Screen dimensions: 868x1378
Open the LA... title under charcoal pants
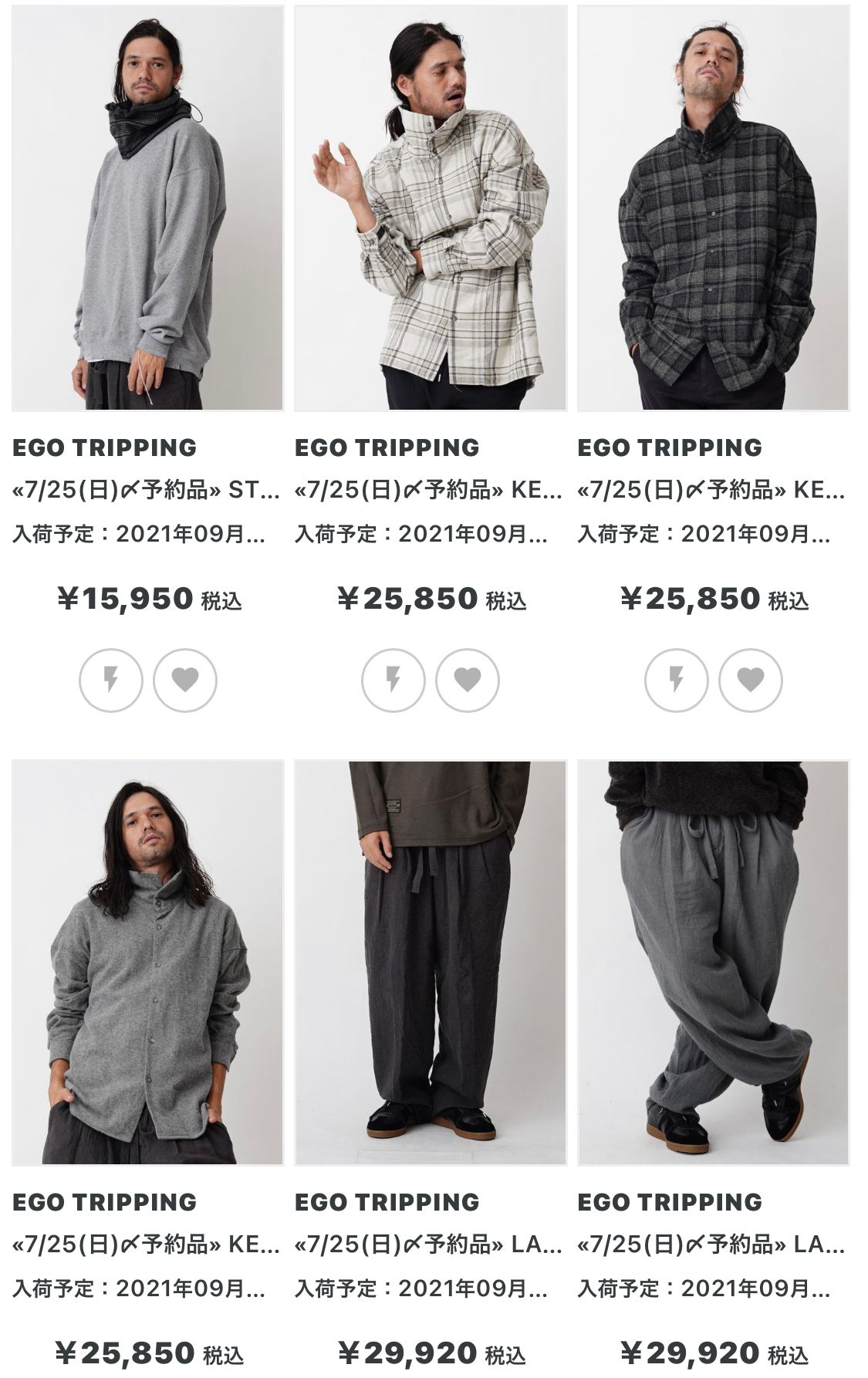[x=429, y=1245]
